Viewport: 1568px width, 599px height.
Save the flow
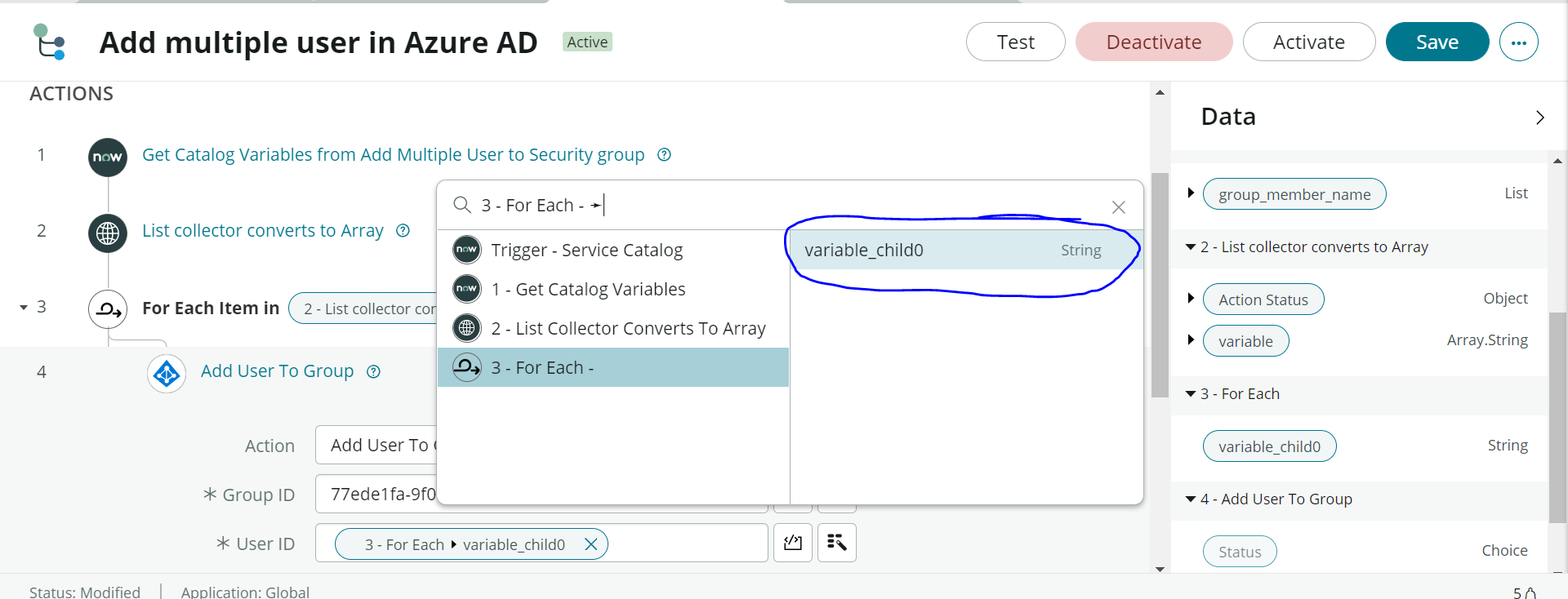tap(1437, 42)
